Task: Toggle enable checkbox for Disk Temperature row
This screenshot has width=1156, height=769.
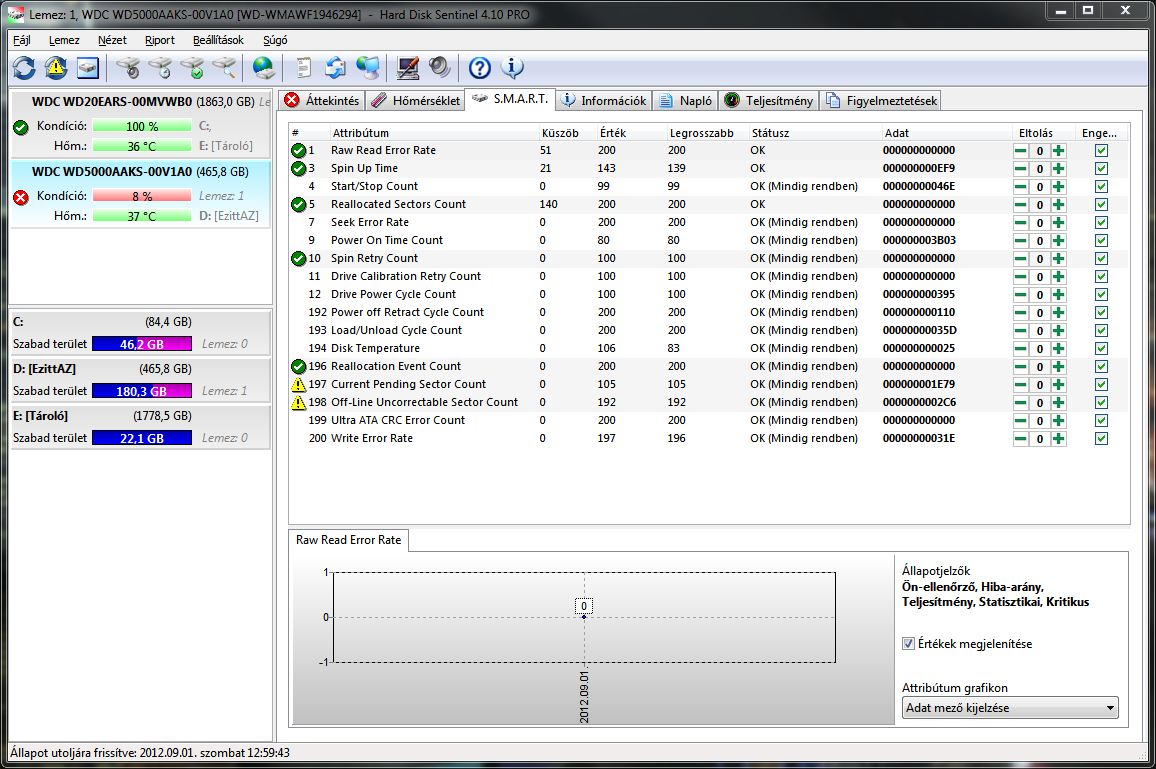Action: (x=1101, y=349)
